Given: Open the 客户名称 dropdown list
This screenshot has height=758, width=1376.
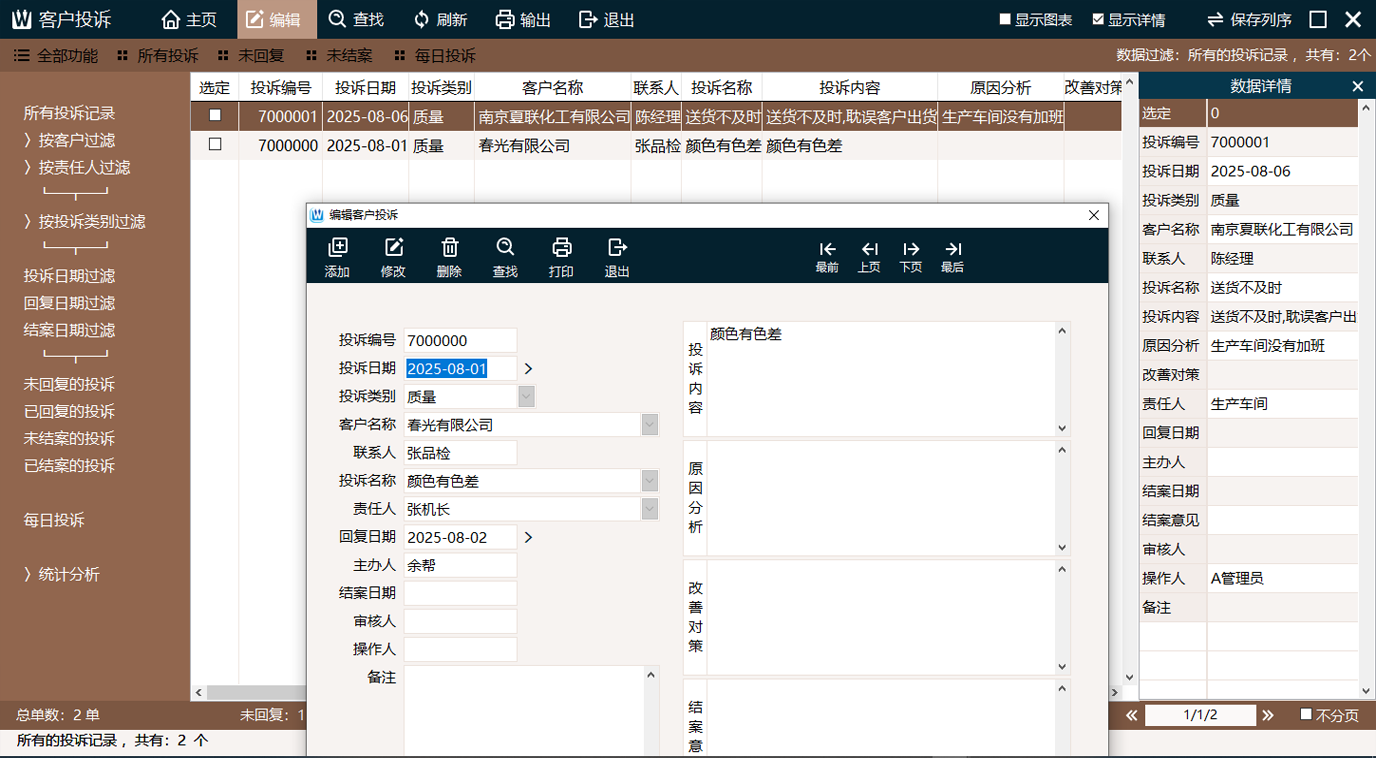Looking at the screenshot, I should click(650, 425).
